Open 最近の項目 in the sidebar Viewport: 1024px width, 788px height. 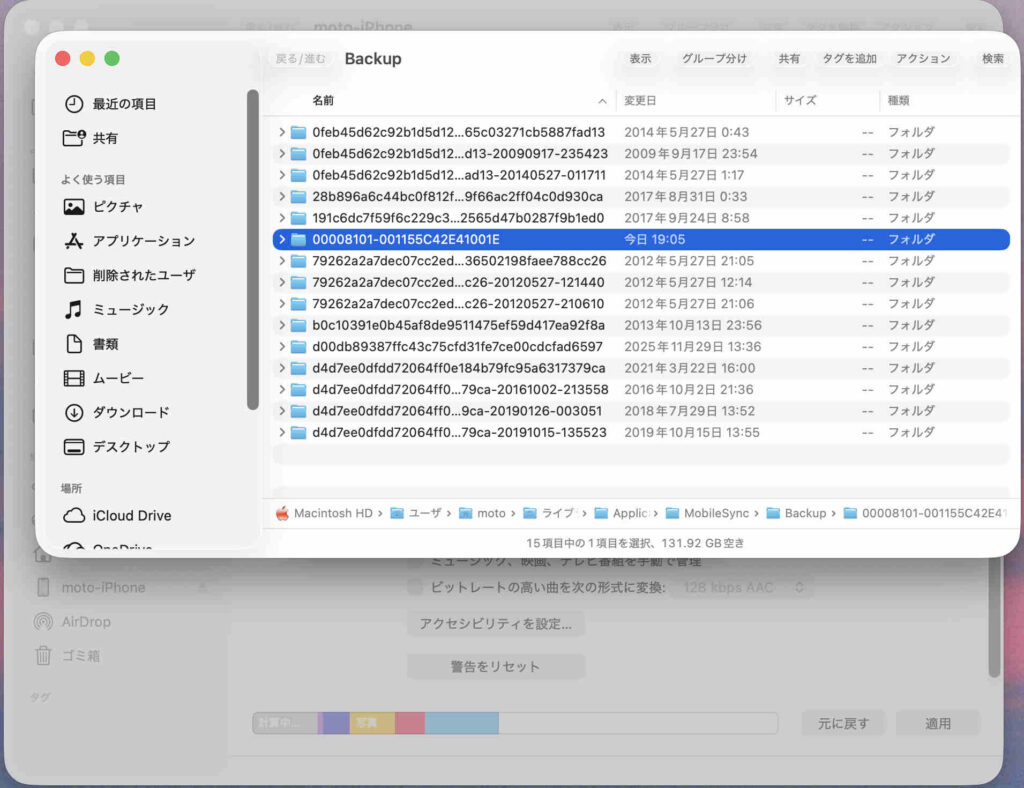click(x=124, y=104)
